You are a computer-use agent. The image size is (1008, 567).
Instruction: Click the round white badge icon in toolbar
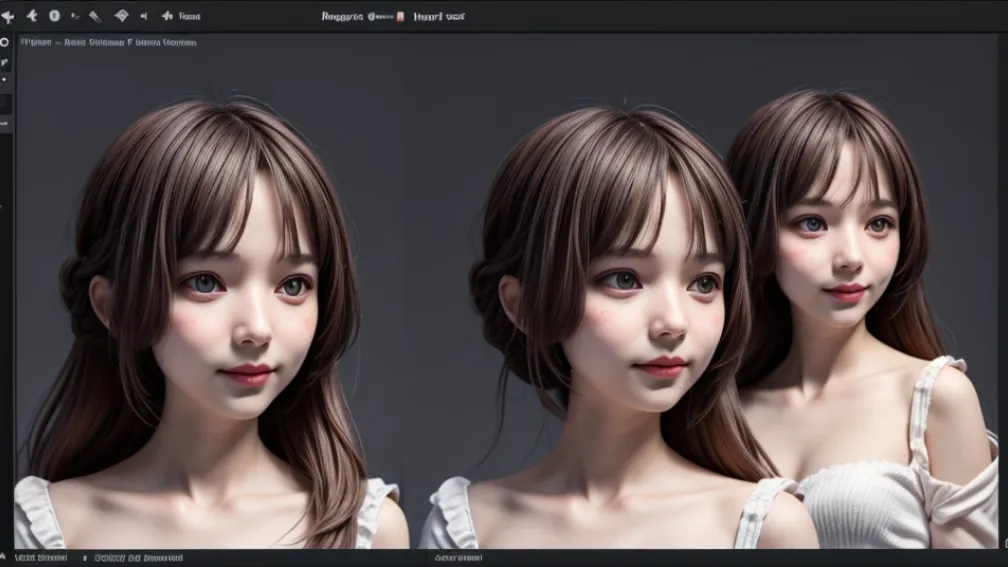coord(54,16)
